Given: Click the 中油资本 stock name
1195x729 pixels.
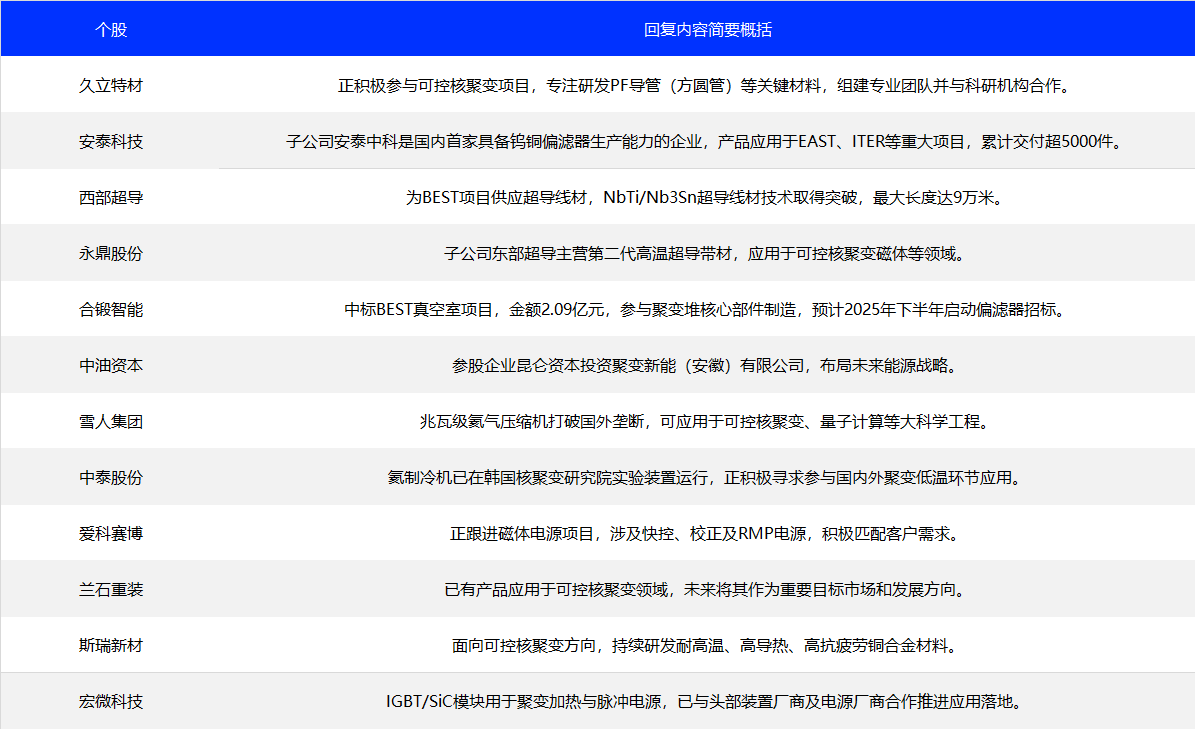Looking at the screenshot, I should tap(111, 365).
